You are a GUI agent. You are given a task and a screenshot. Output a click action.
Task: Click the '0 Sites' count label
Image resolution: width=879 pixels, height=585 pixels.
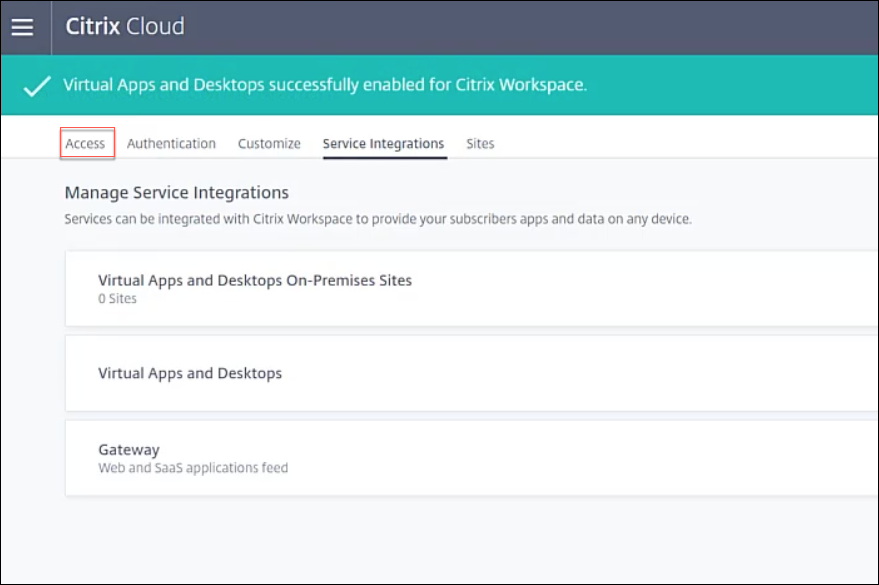(117, 298)
